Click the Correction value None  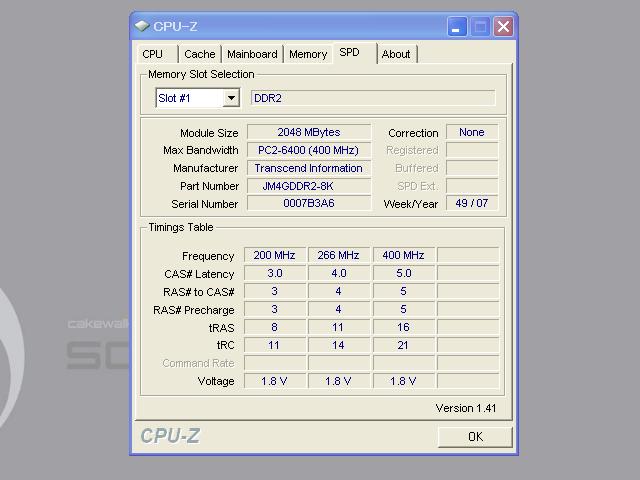[472, 132]
